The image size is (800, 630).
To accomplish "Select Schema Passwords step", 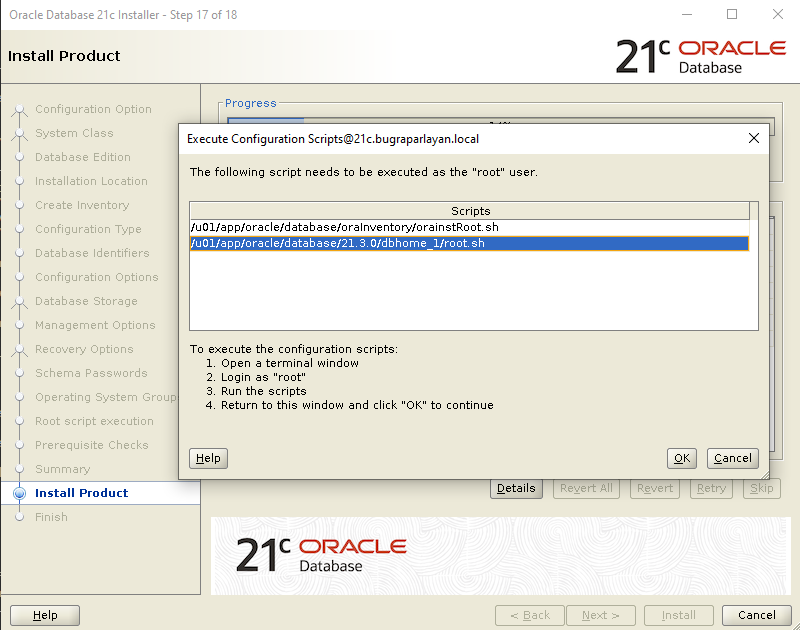I will (91, 373).
